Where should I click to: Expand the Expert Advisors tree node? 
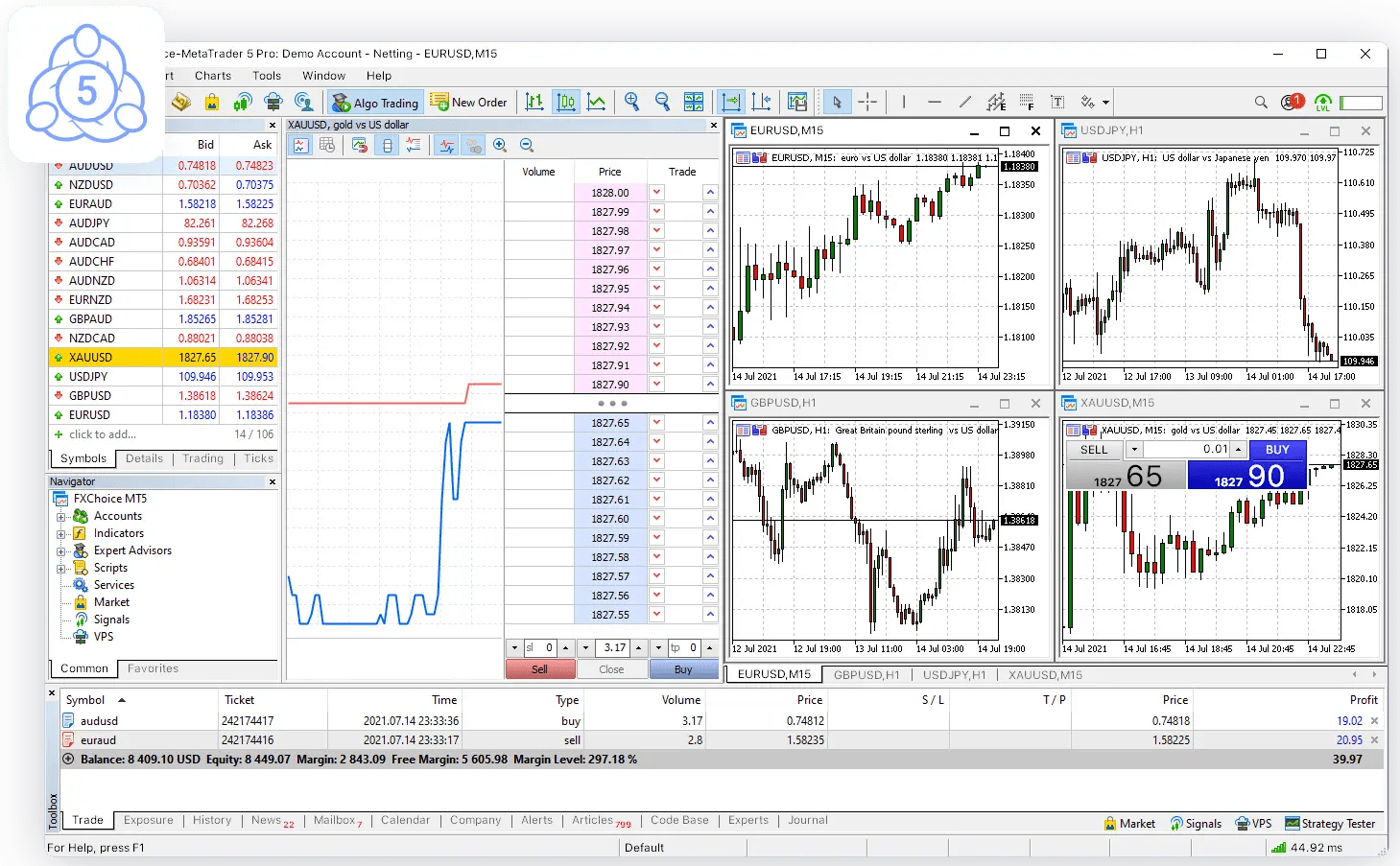(61, 551)
